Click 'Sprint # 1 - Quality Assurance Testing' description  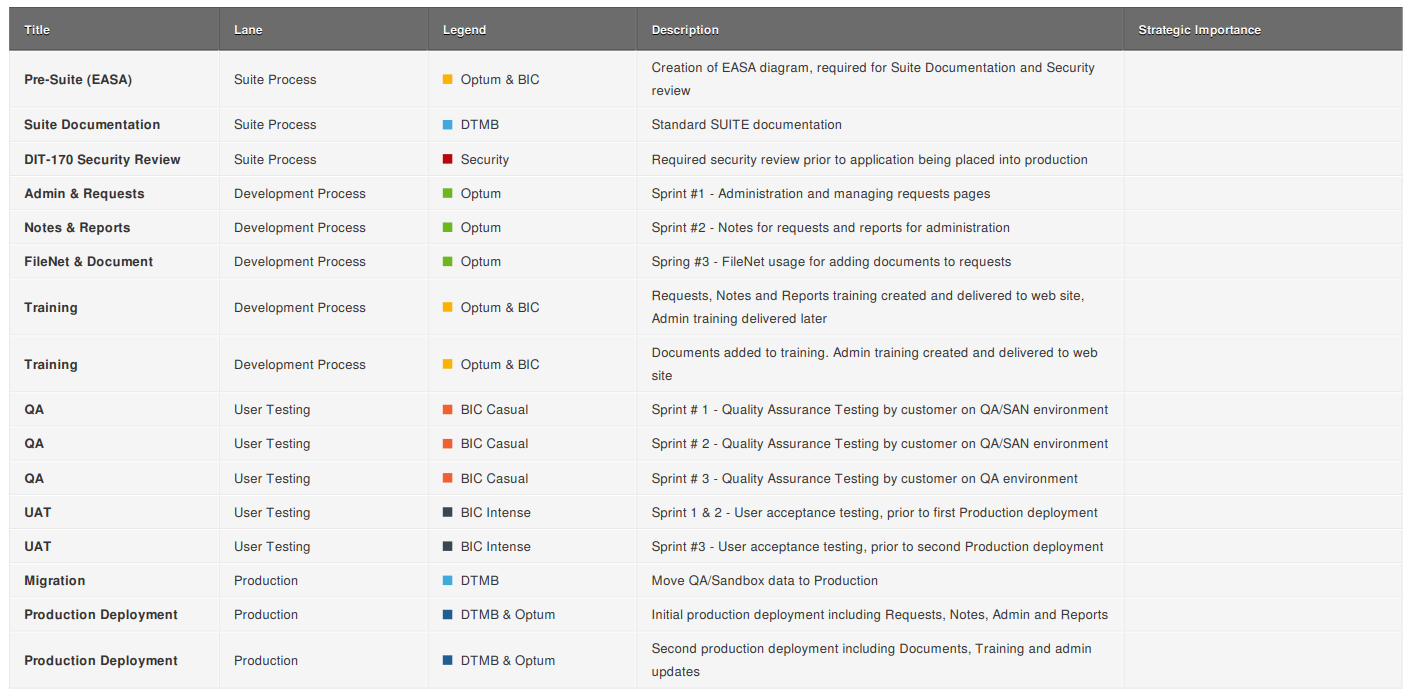tap(880, 409)
